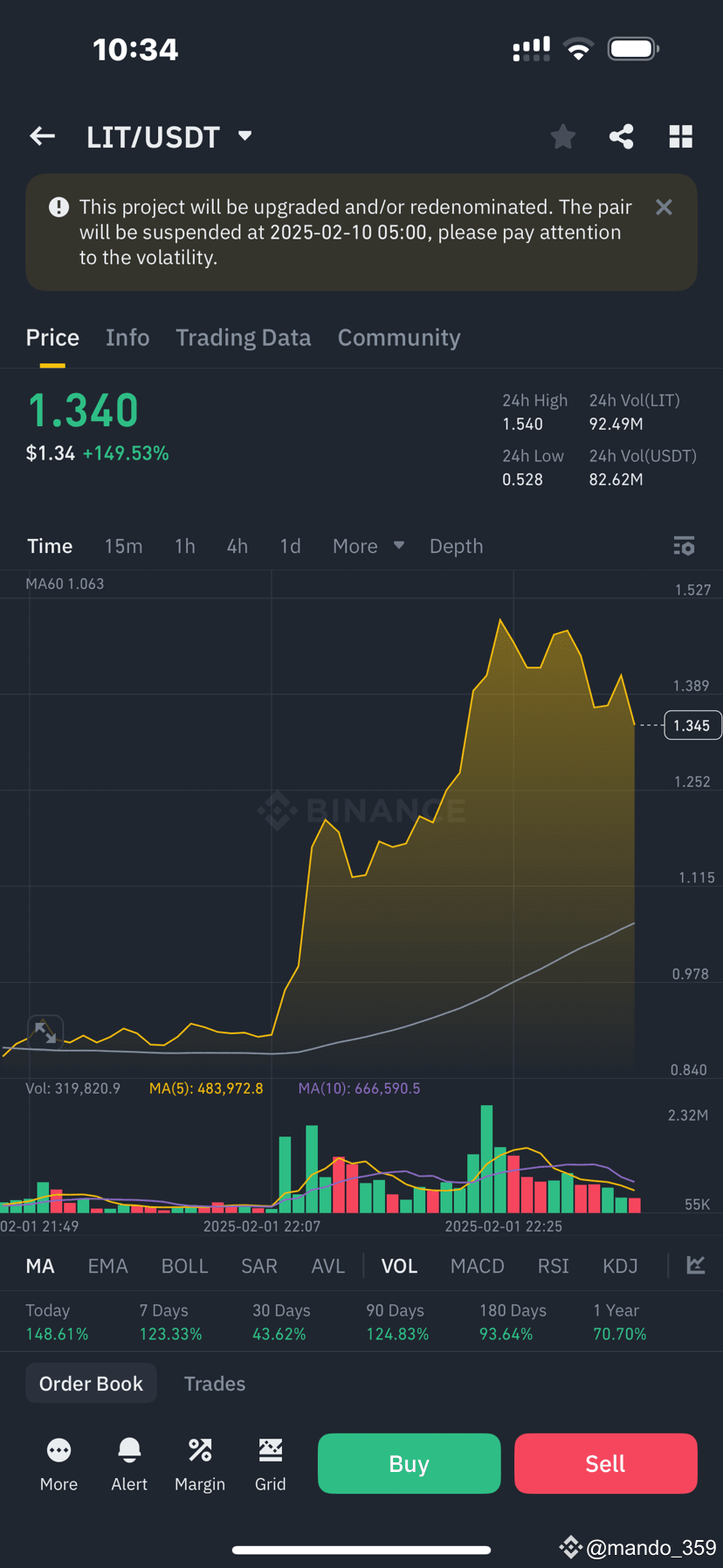The width and height of the screenshot is (723, 1568).
Task: Tap the 1 Year 70.70% performance value
Action: point(620,1334)
